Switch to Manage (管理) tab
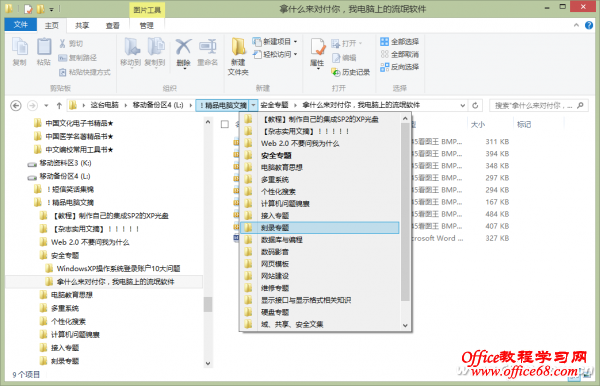The height and width of the screenshot is (386, 600). pyautogui.click(x=147, y=25)
